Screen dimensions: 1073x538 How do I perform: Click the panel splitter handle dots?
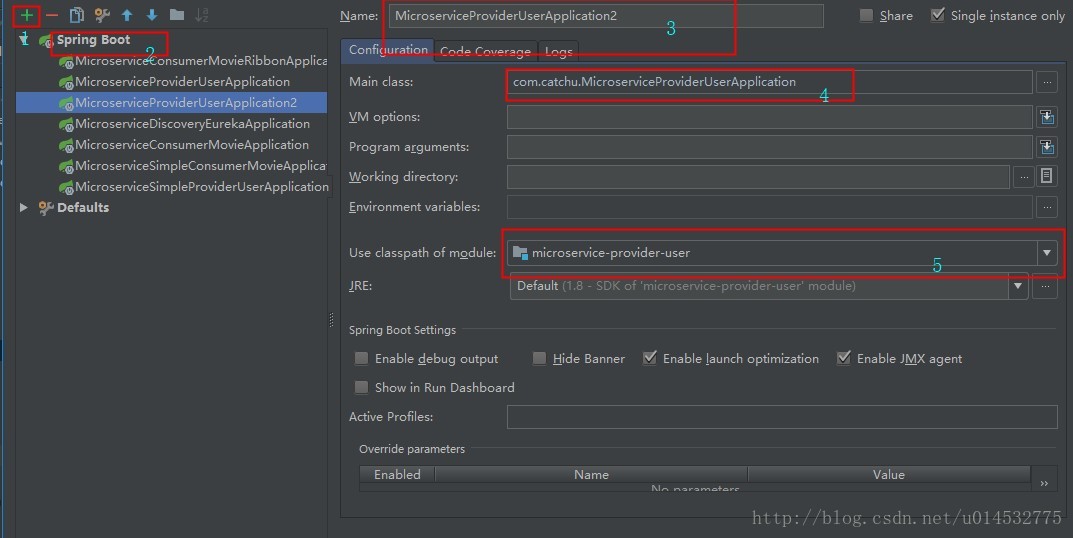[x=332, y=320]
